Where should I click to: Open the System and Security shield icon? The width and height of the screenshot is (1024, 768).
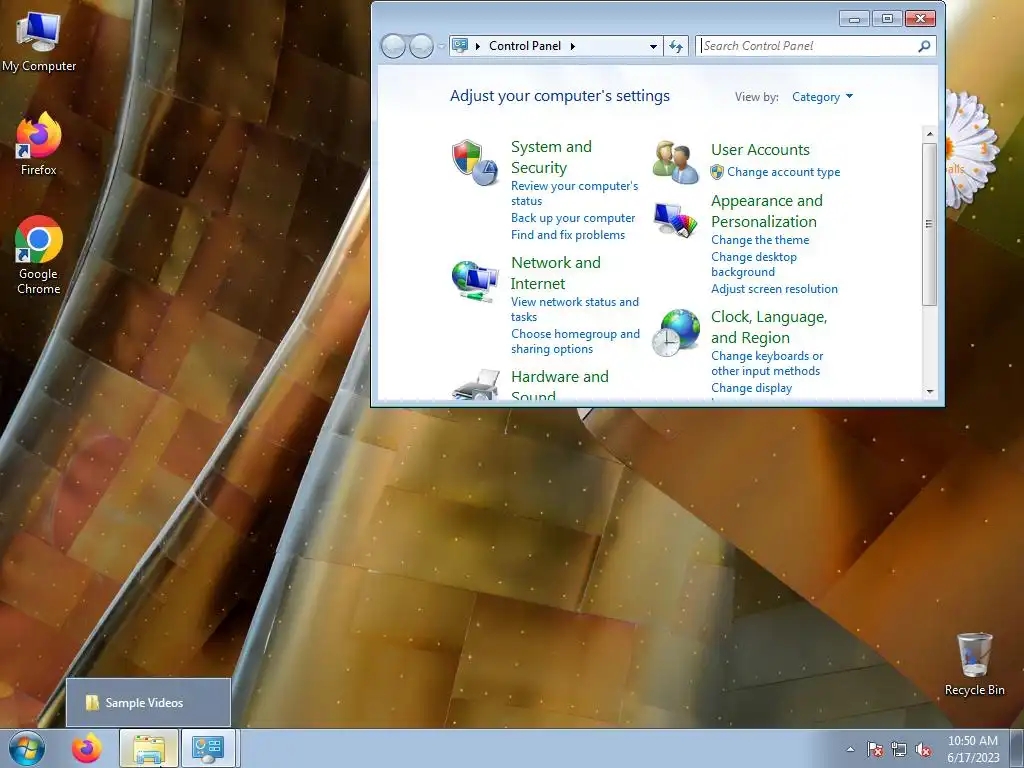475,163
